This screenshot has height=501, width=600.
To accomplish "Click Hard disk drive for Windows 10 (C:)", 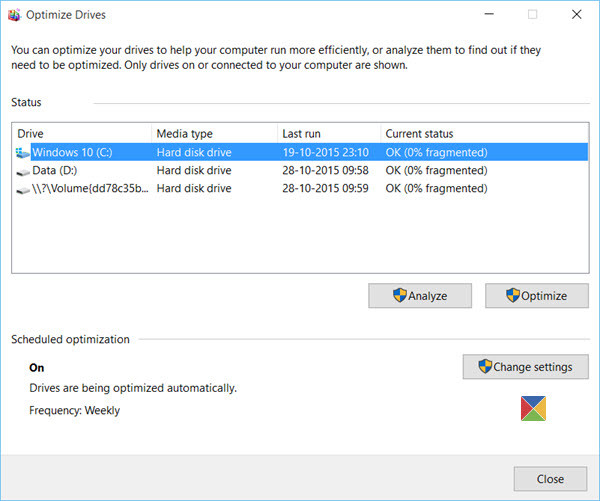I will tap(194, 152).
